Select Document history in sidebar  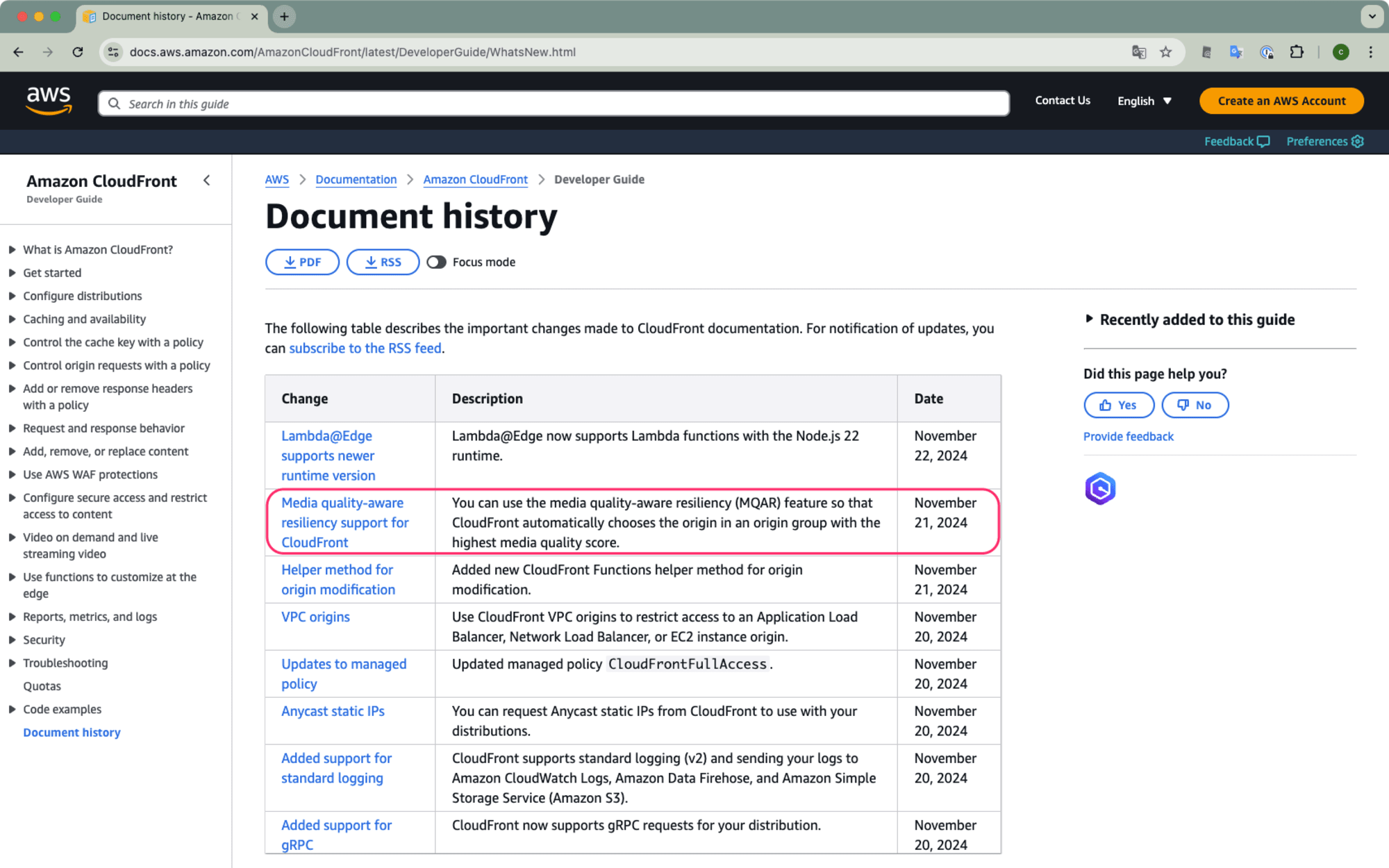[72, 733]
